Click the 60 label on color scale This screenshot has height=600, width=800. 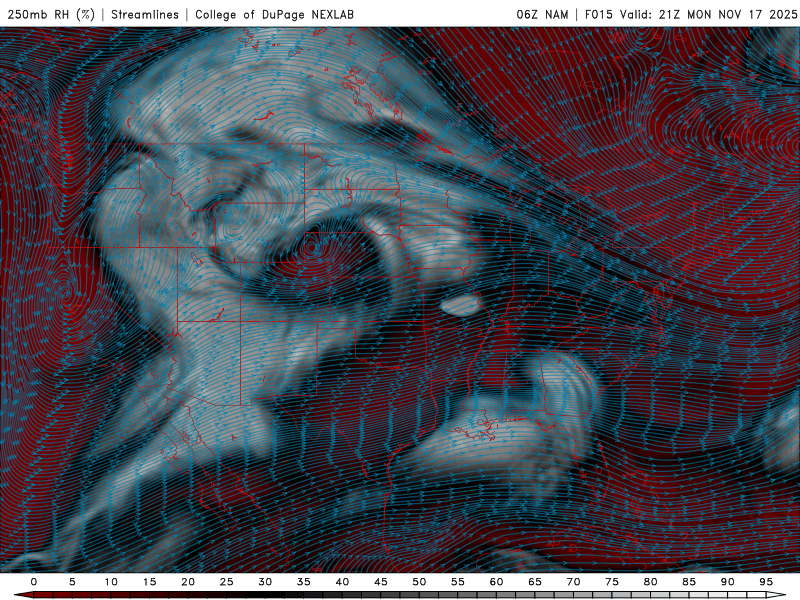click(496, 582)
